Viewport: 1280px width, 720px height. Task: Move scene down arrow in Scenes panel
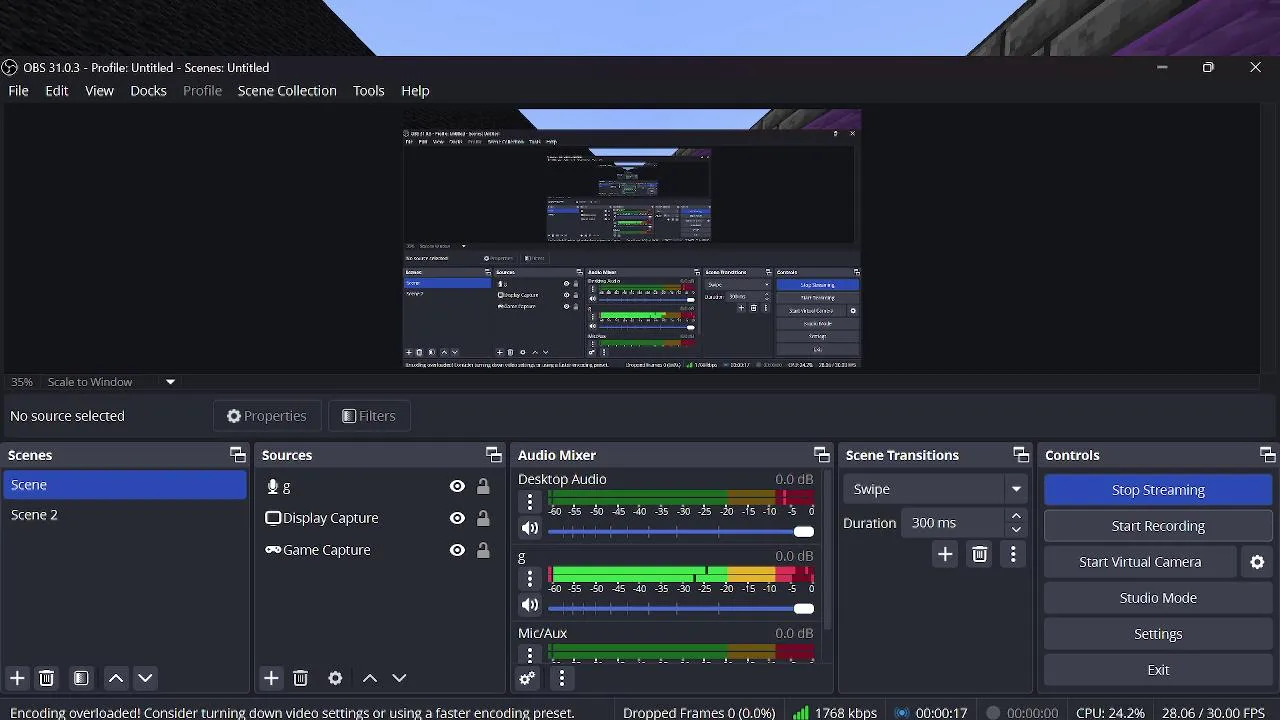click(x=145, y=678)
